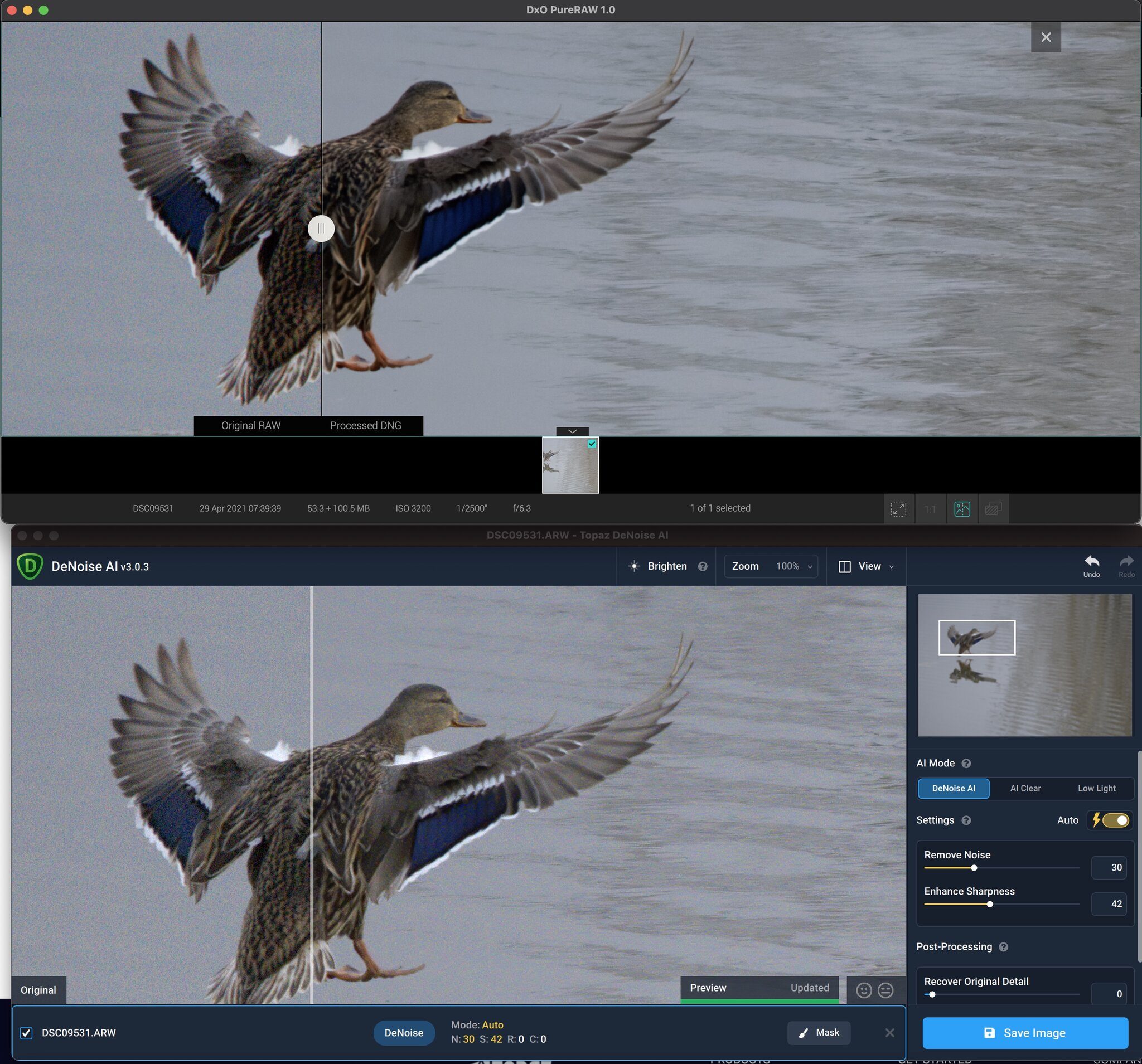Click the Original label in DeNoise preview
Screen dimensions: 1142x1064
pos(38,990)
